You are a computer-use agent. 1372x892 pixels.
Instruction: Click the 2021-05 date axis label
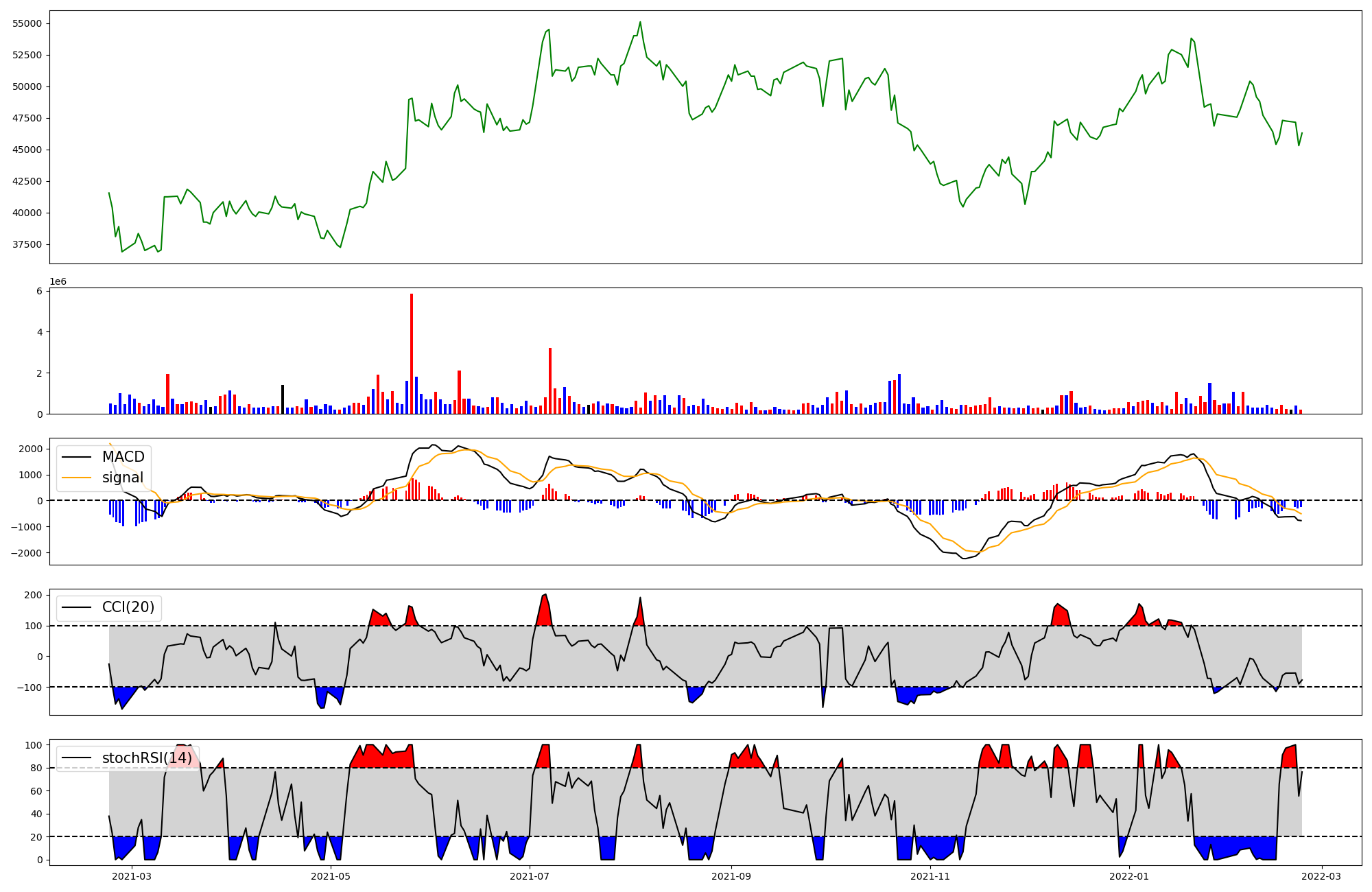[331, 876]
